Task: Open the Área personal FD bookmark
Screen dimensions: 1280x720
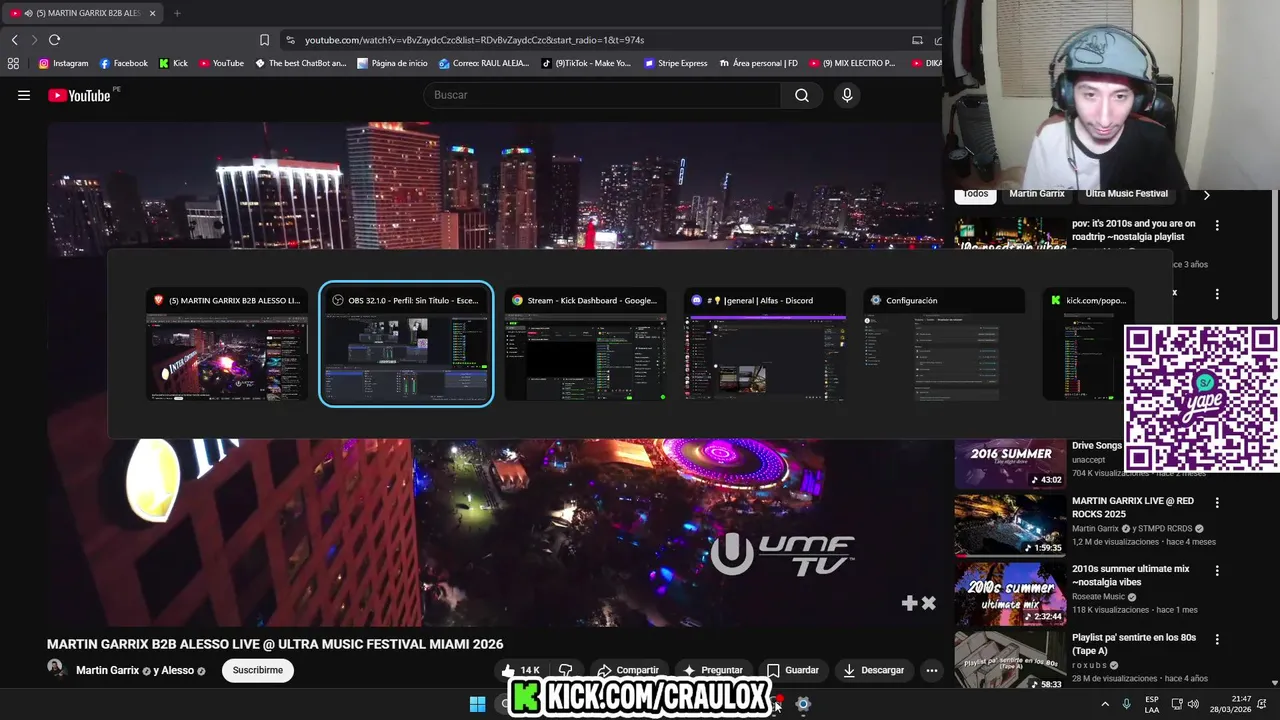Action: [758, 63]
